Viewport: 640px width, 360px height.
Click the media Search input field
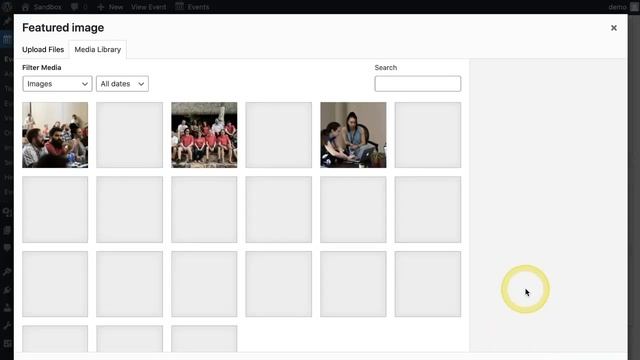tap(418, 84)
